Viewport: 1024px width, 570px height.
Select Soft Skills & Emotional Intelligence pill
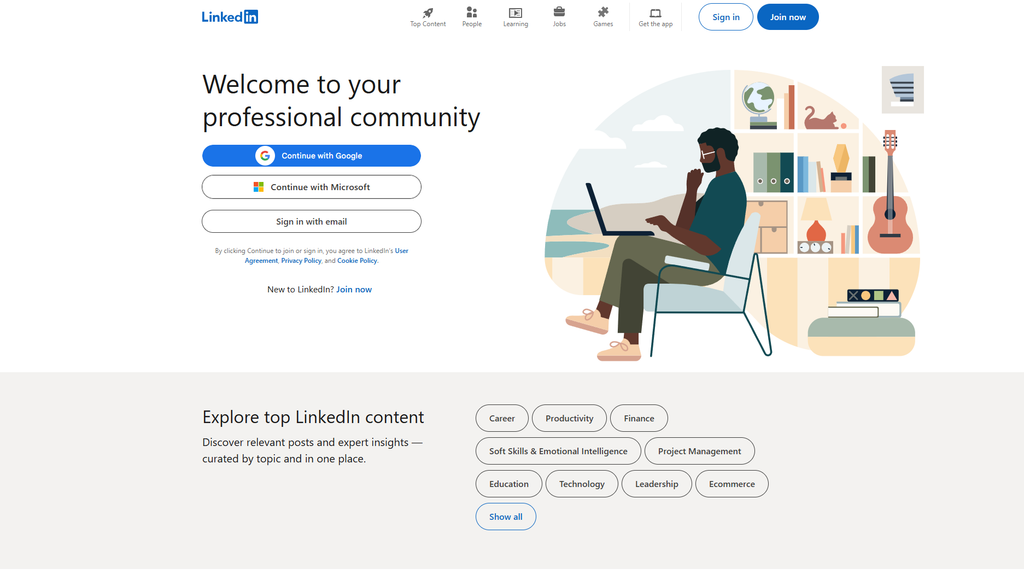558,451
